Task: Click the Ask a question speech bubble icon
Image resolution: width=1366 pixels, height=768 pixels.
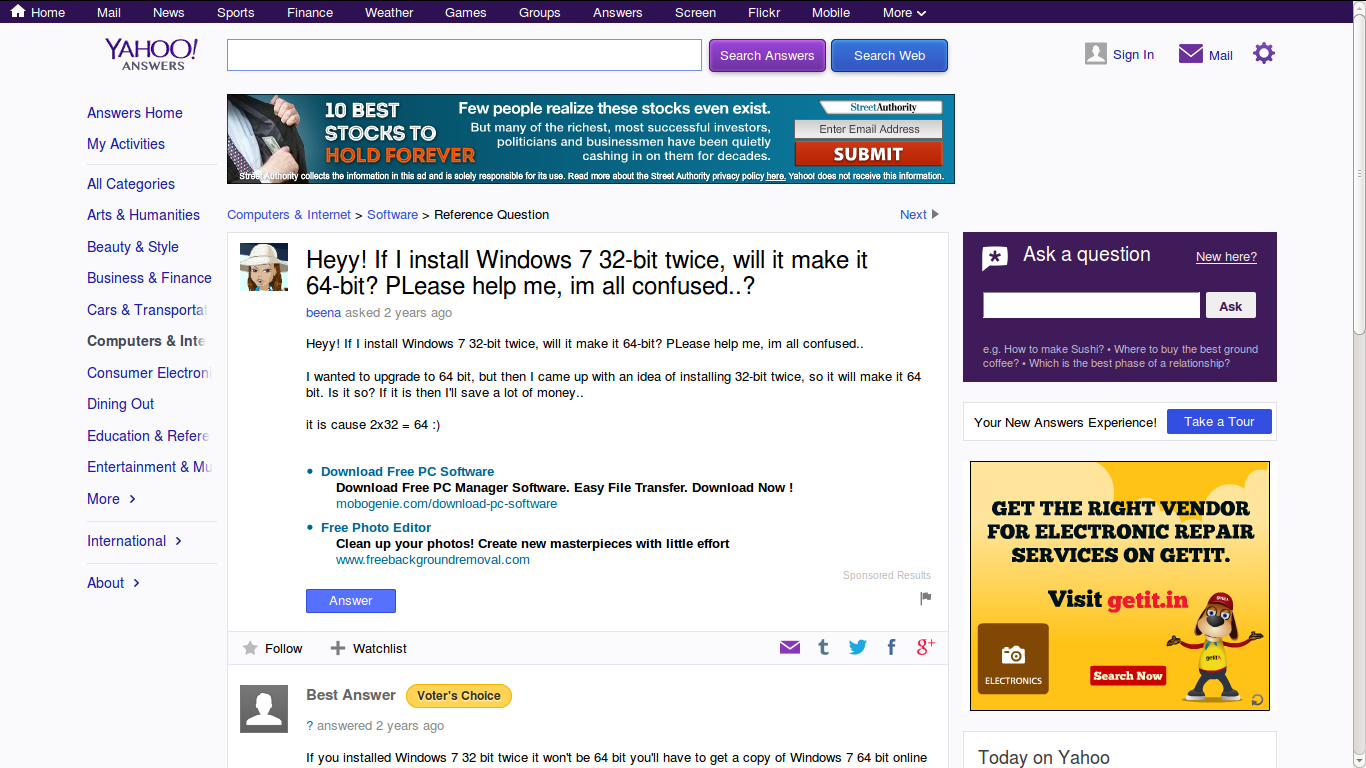Action: coord(995,259)
